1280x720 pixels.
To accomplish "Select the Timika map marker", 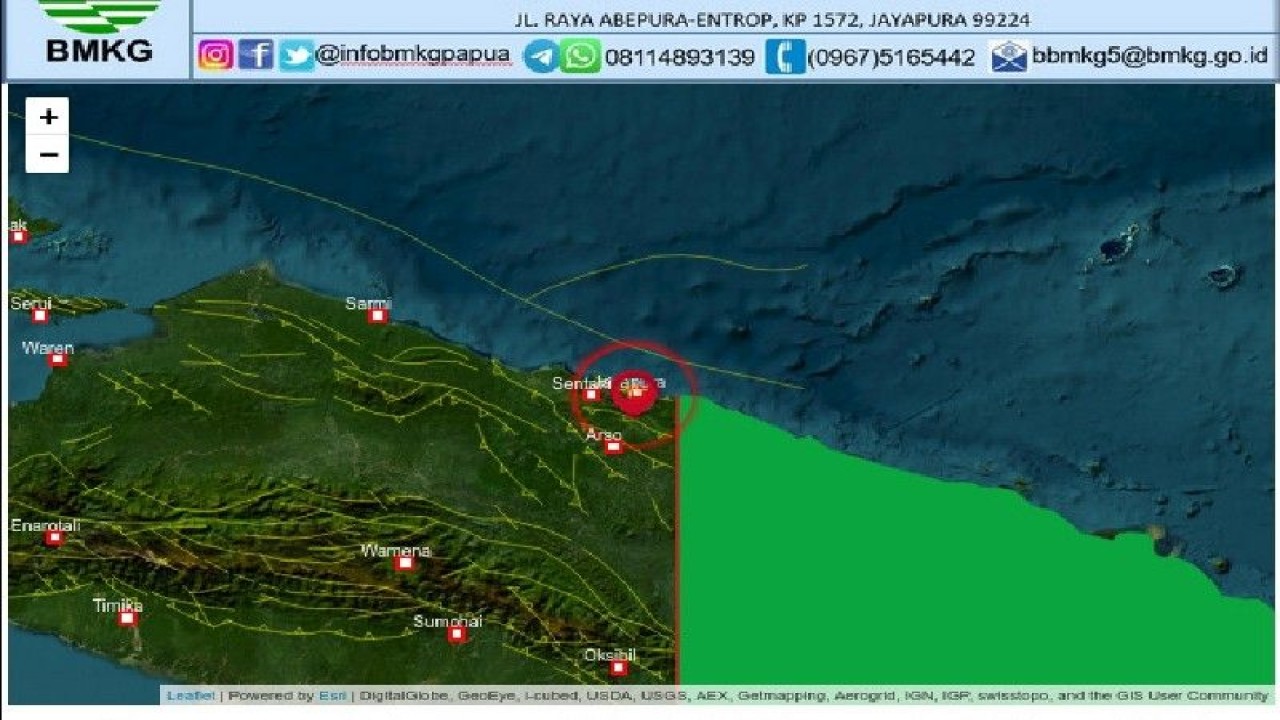I will click(x=127, y=619).
